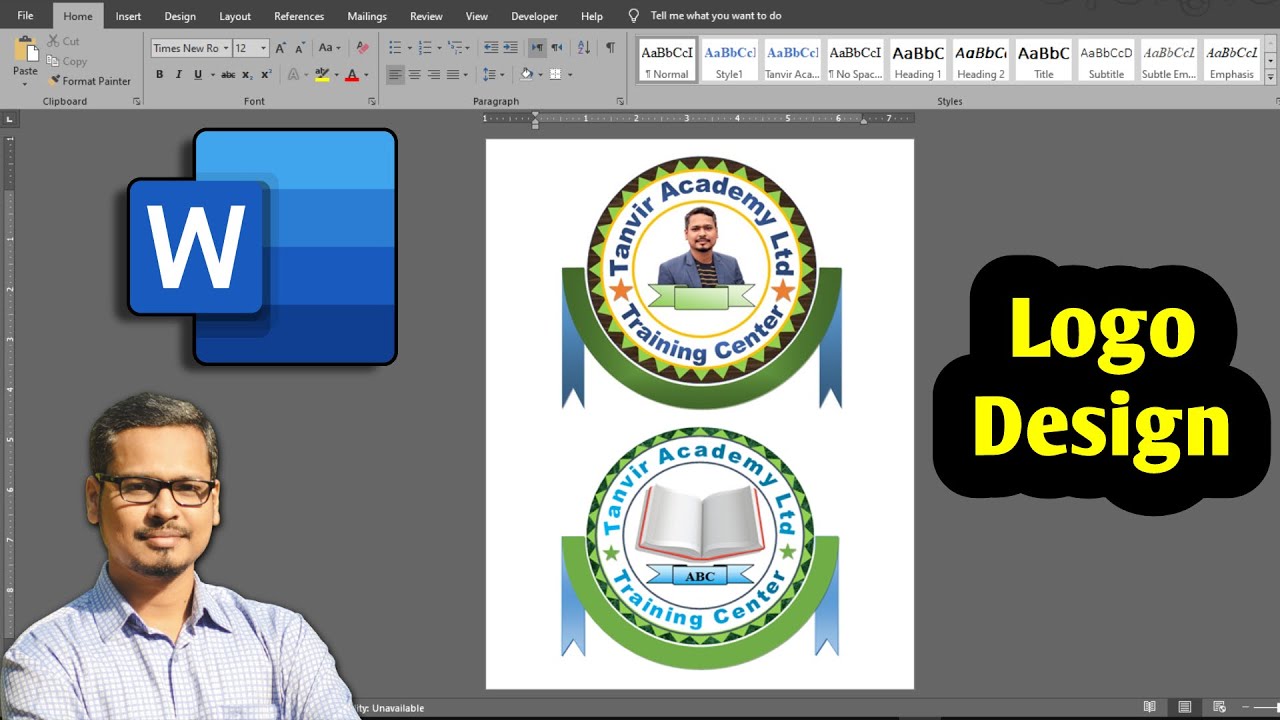Image resolution: width=1280 pixels, height=720 pixels.
Task: Apply the Normal style
Action: click(667, 61)
